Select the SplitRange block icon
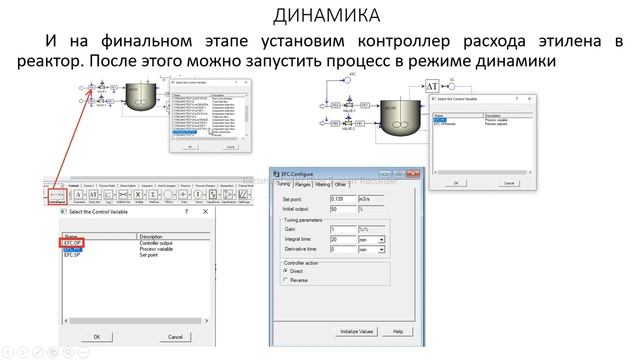The height and width of the screenshot is (360, 640). tap(243, 194)
